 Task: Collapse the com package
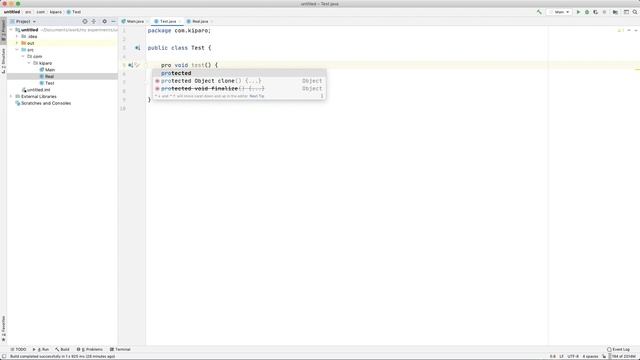coord(23,56)
